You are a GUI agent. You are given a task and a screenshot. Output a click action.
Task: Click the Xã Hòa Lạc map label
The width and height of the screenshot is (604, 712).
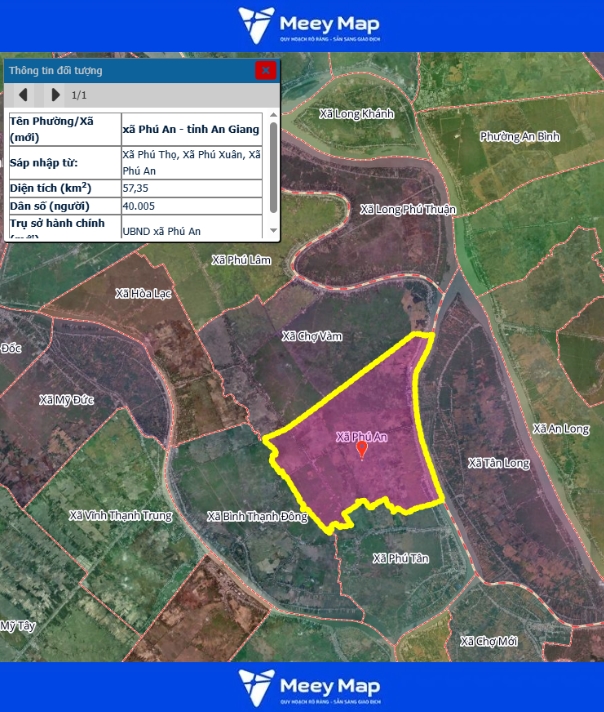click(145, 294)
